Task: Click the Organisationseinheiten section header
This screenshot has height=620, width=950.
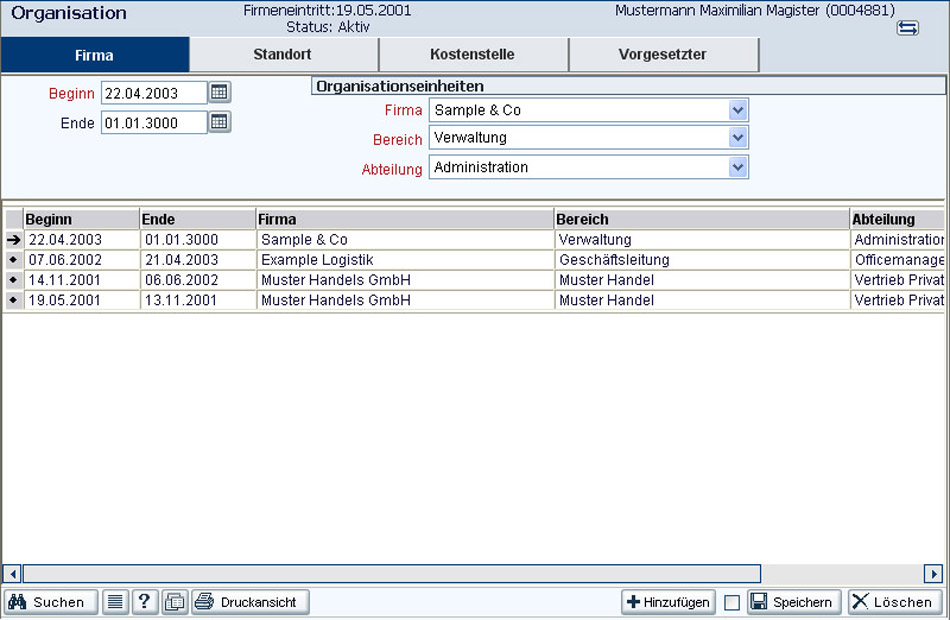Action: pyautogui.click(x=628, y=86)
